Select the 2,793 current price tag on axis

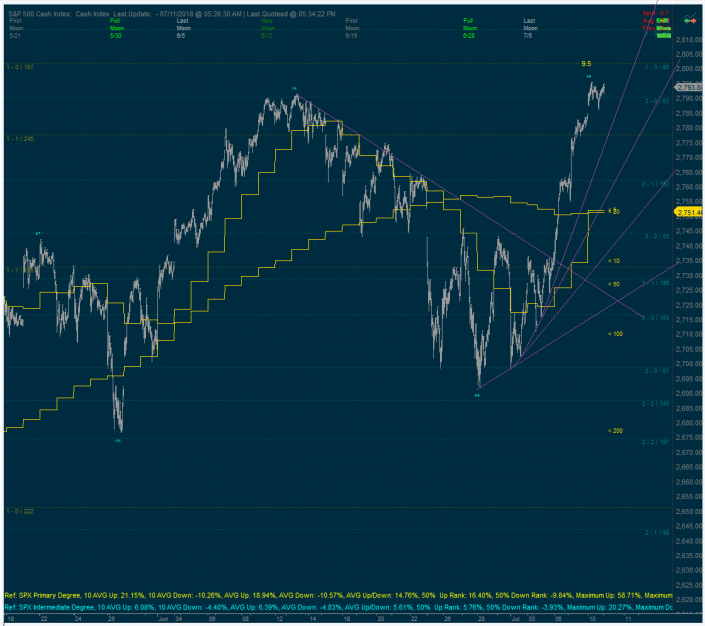coord(689,87)
